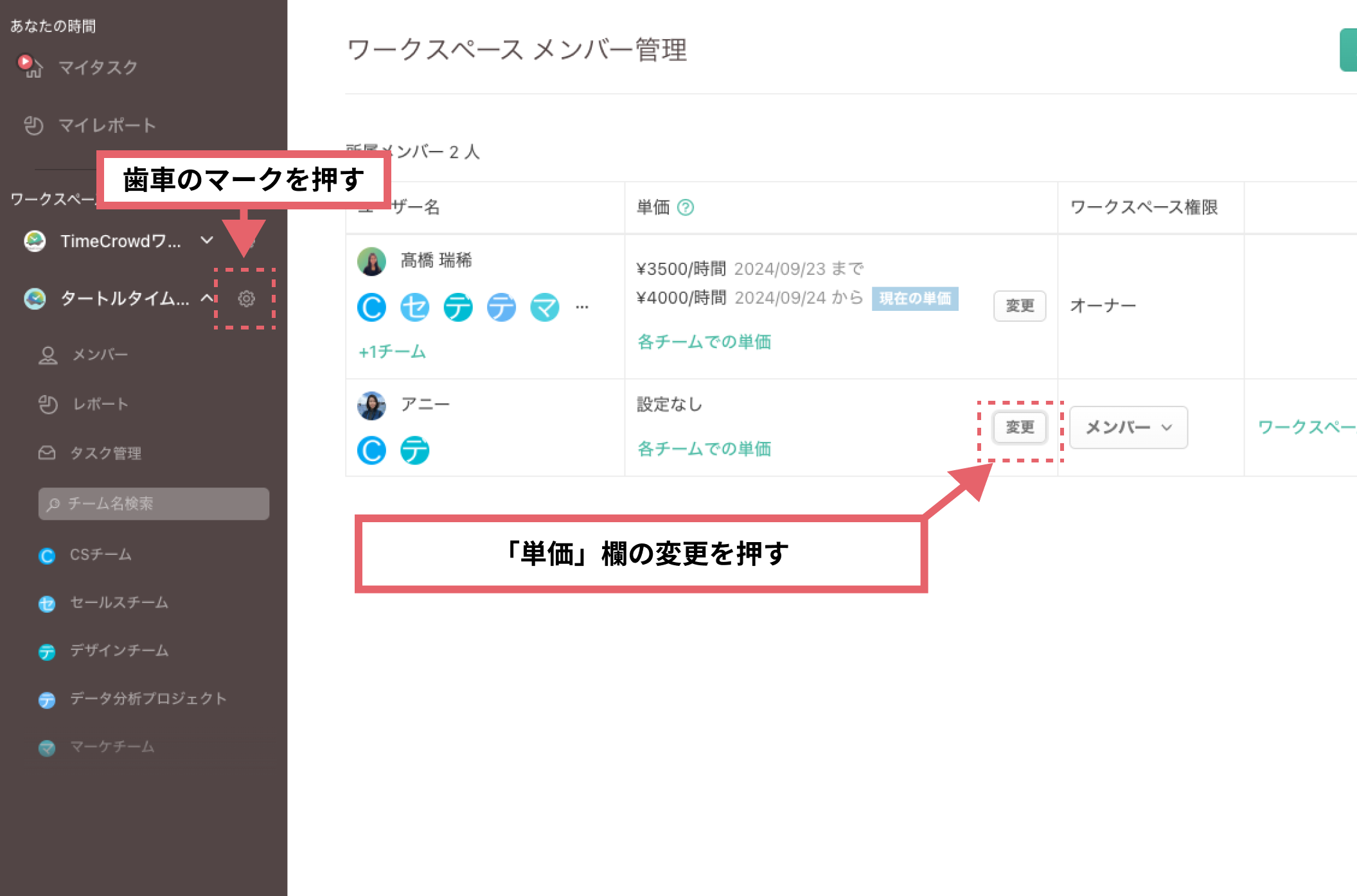Open 各チームでの単価 link for アニー
Image resolution: width=1357 pixels, height=896 pixels.
704,449
